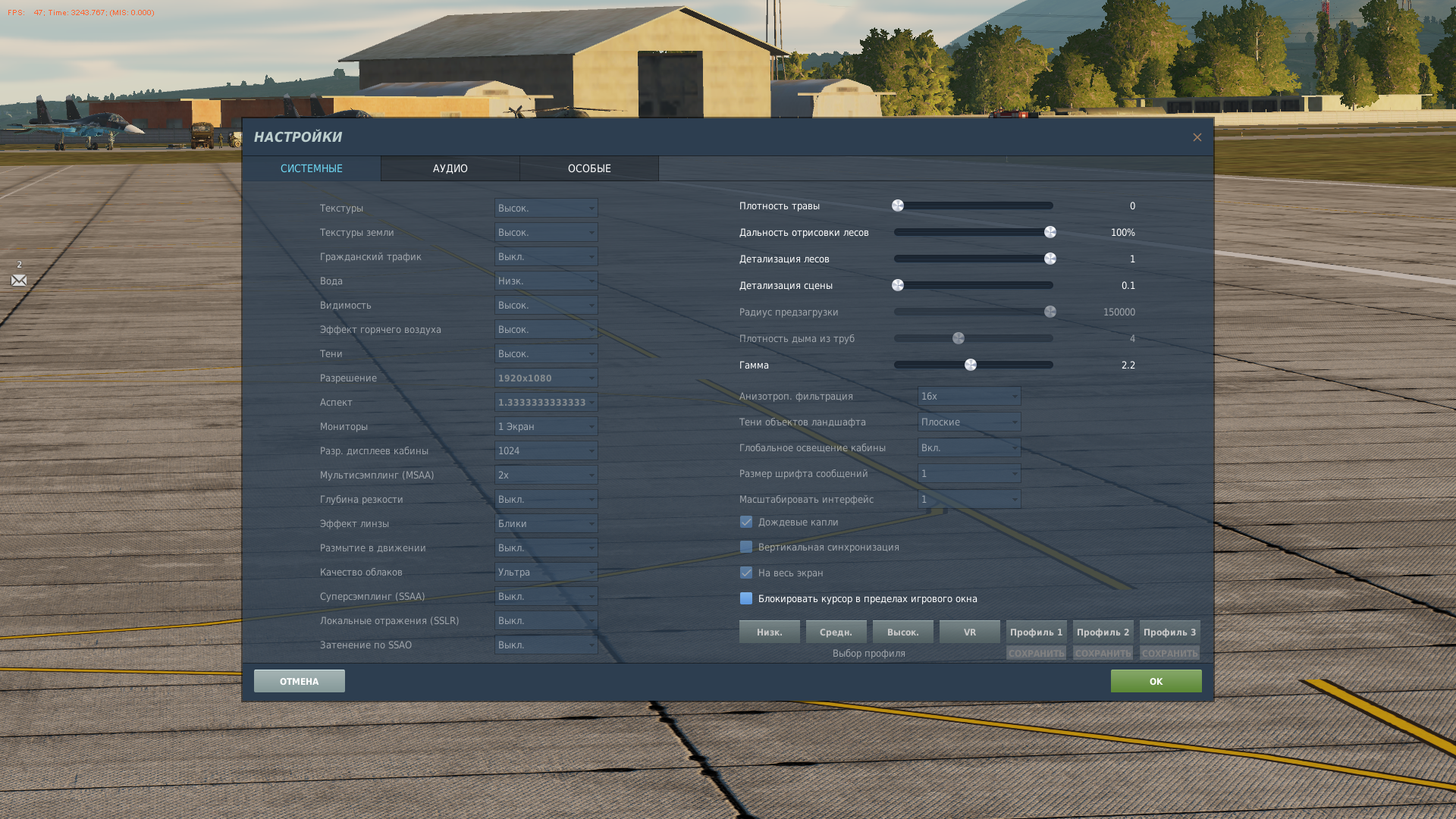The width and height of the screenshot is (1456, 819).
Task: Expand the Разрешение 1920x1080 dropdown
Action: (x=546, y=378)
